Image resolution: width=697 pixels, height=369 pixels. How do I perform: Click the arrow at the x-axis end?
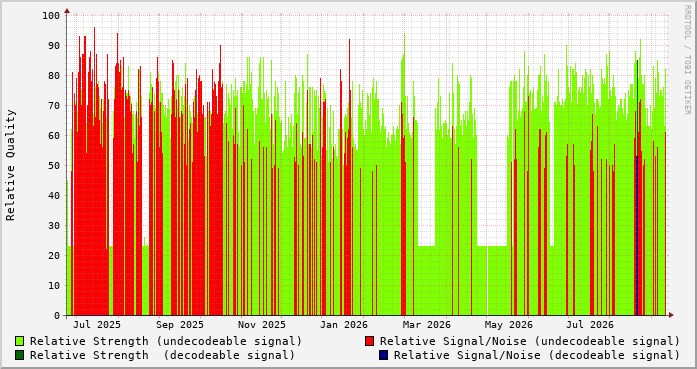coord(671,315)
